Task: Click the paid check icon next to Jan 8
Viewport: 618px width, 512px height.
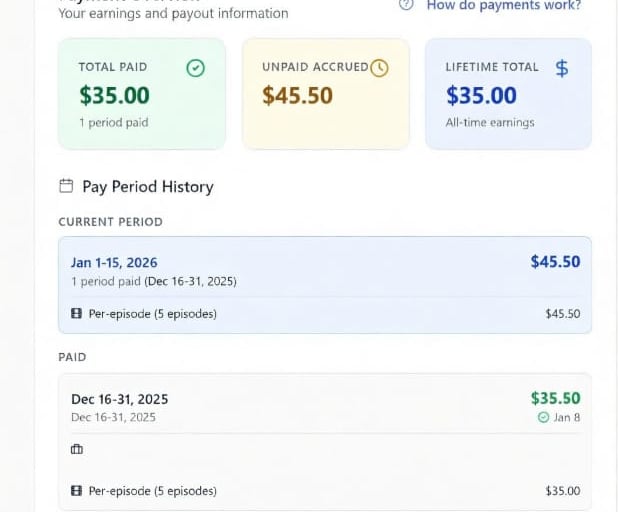Action: point(543,417)
